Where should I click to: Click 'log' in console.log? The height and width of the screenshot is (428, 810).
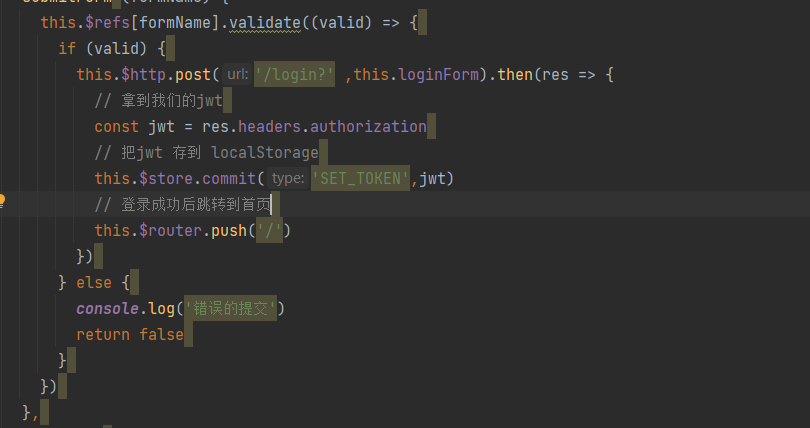(162, 309)
